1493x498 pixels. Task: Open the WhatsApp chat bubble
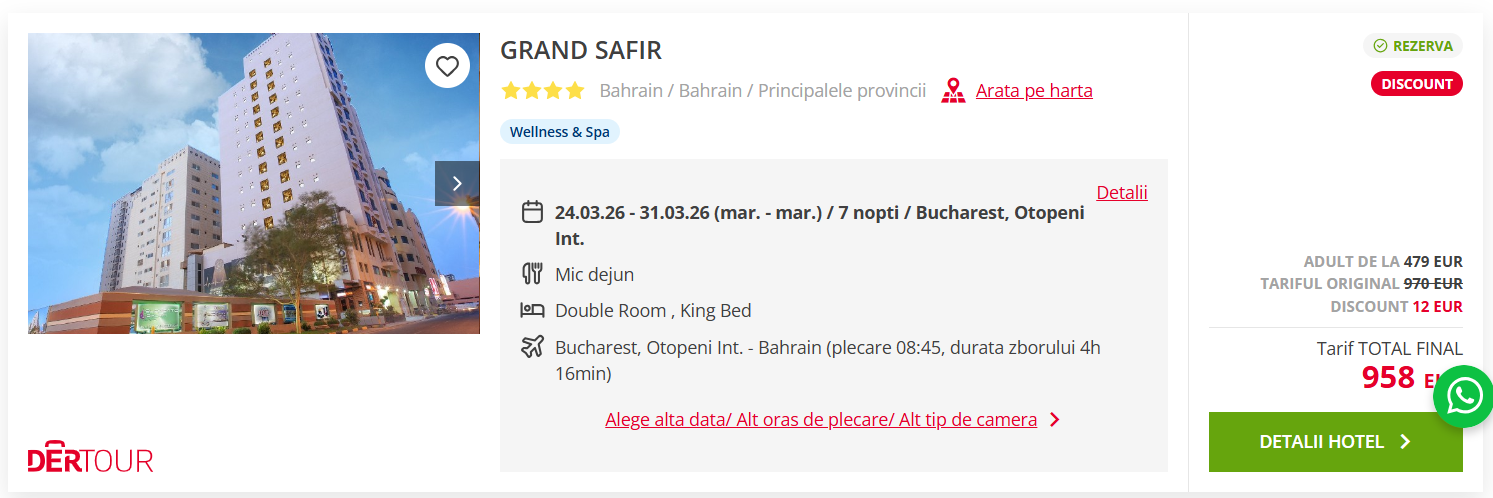[x=1464, y=397]
